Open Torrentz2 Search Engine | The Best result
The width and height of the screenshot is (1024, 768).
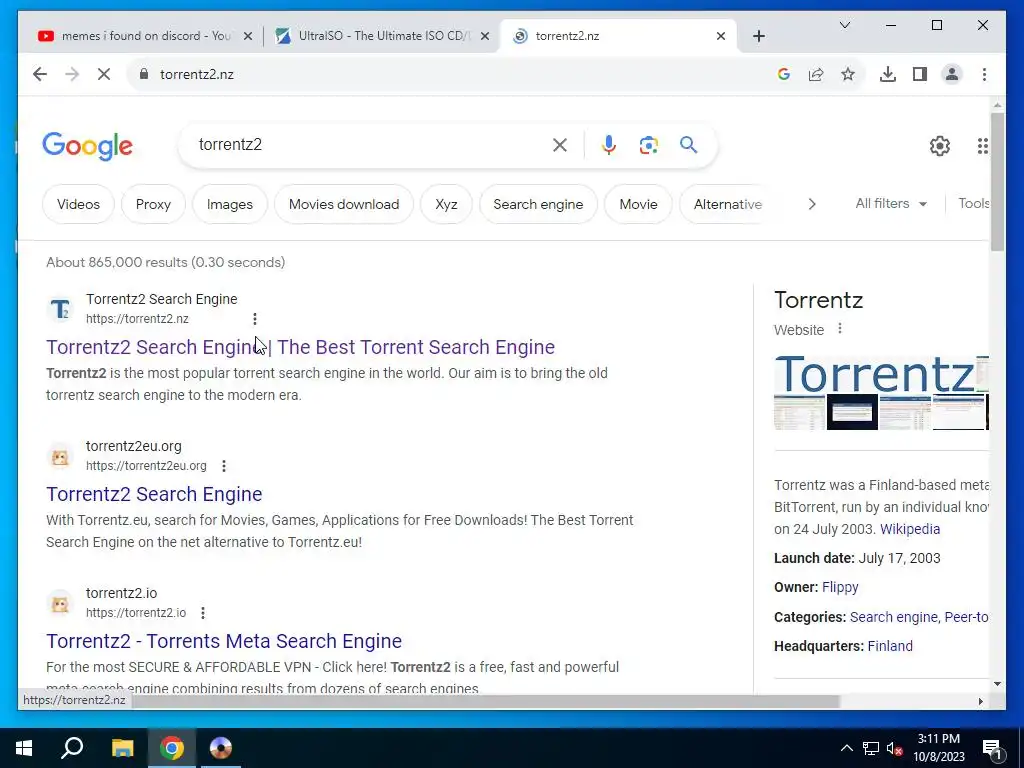coord(300,347)
